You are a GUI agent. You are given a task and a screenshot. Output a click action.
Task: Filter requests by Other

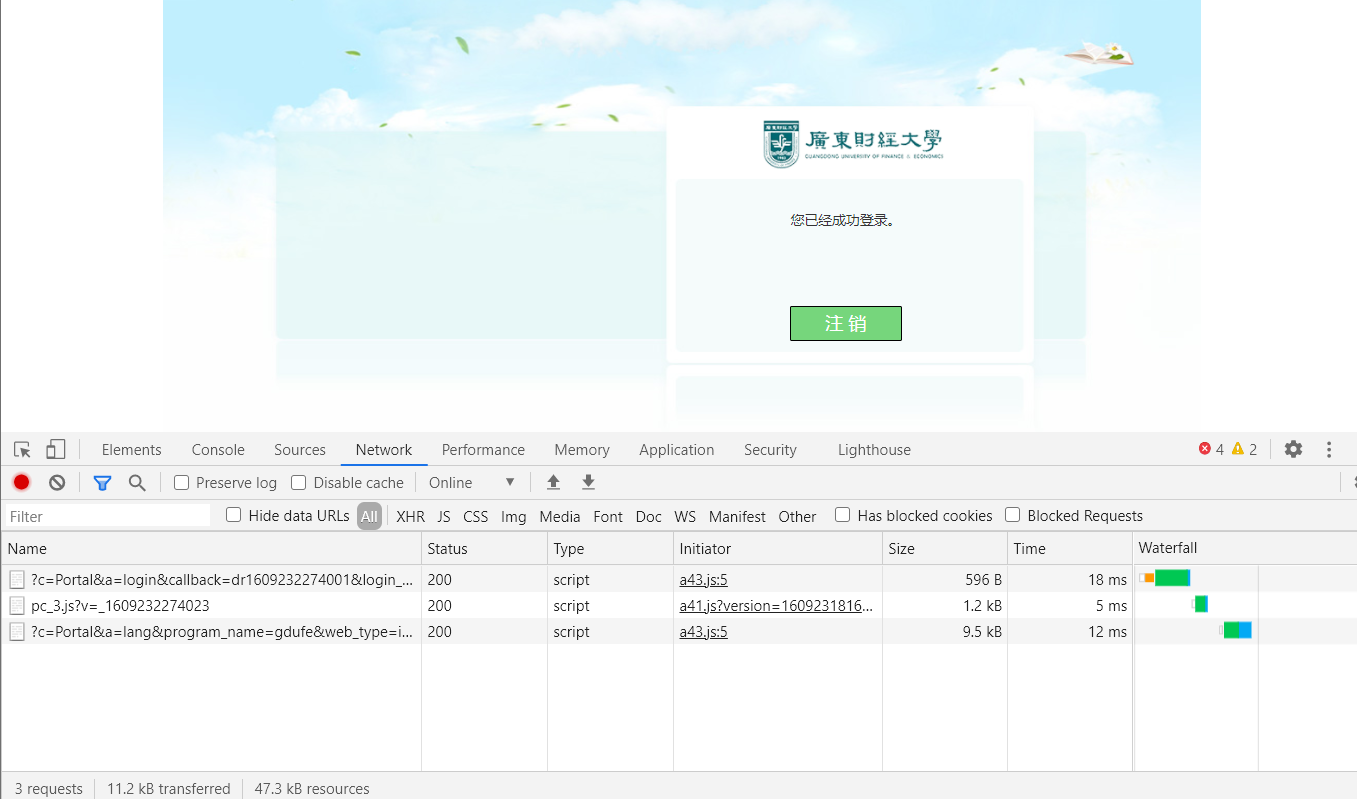coord(797,517)
